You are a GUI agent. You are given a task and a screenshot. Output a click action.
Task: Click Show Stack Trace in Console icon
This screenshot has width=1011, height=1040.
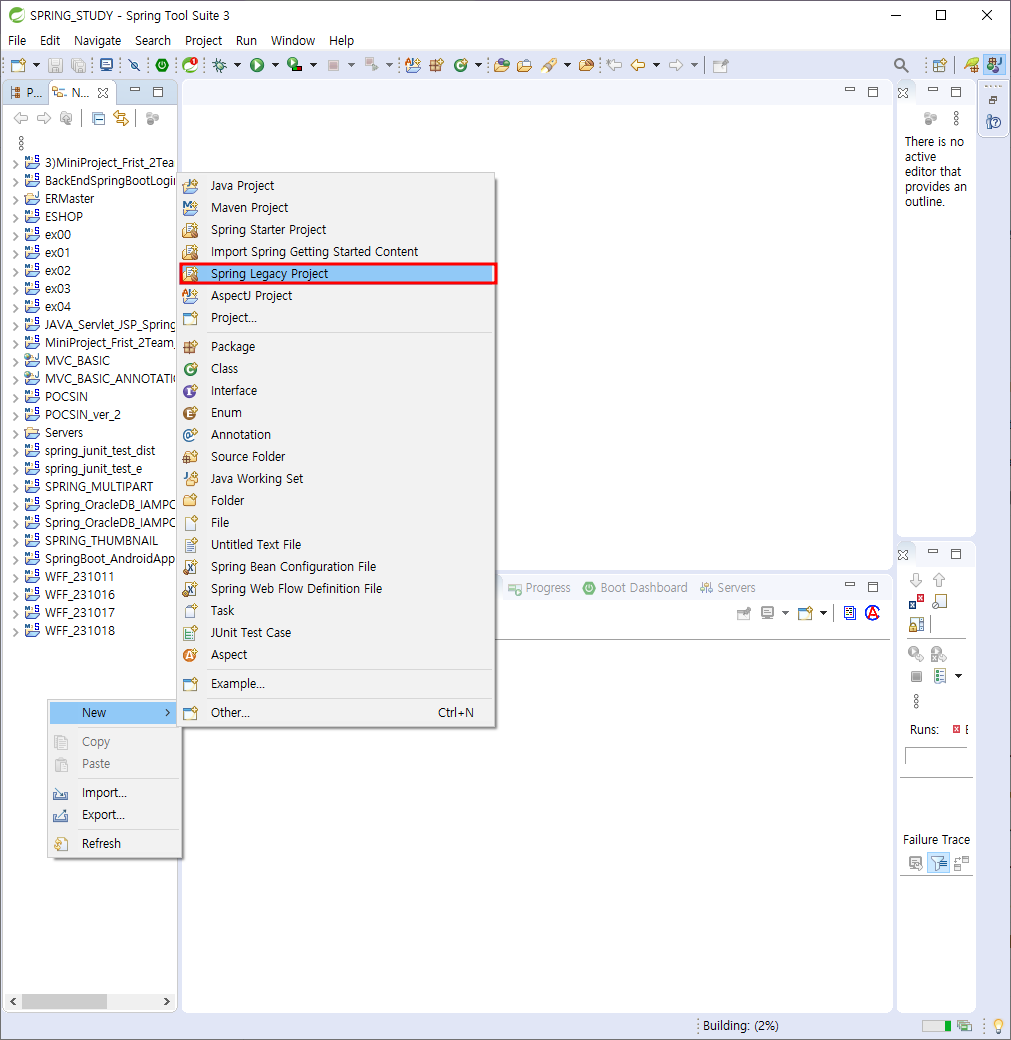915,863
